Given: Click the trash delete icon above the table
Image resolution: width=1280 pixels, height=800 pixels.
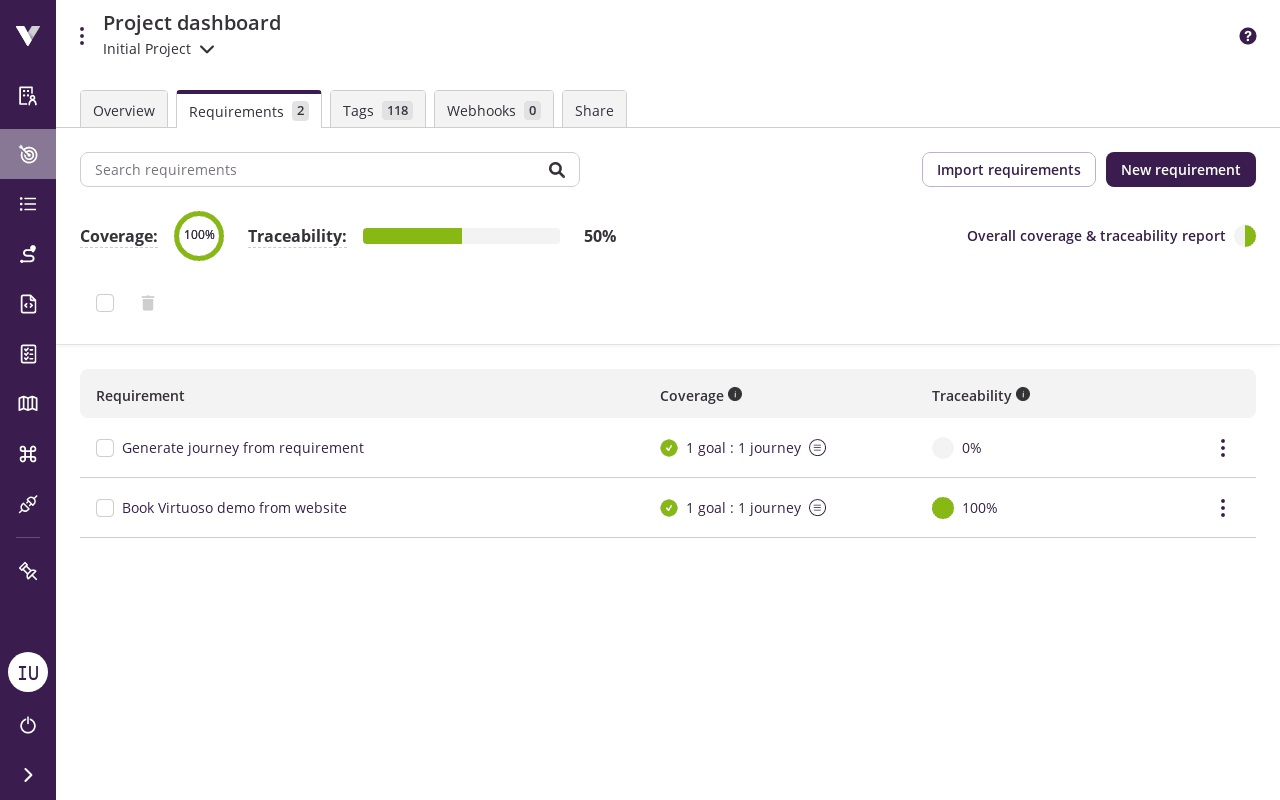Looking at the screenshot, I should coord(147,303).
